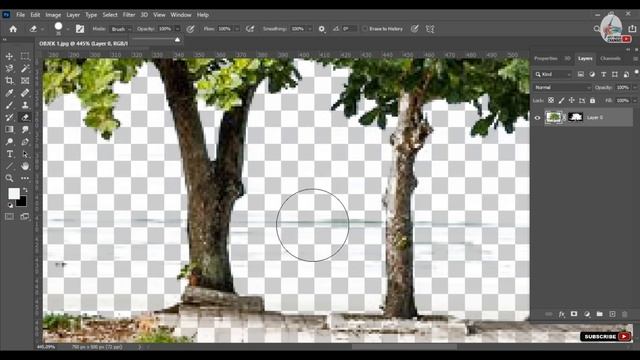Toggle airbrush-style build-up button
This screenshot has height=360, width=640.
click(250, 29)
